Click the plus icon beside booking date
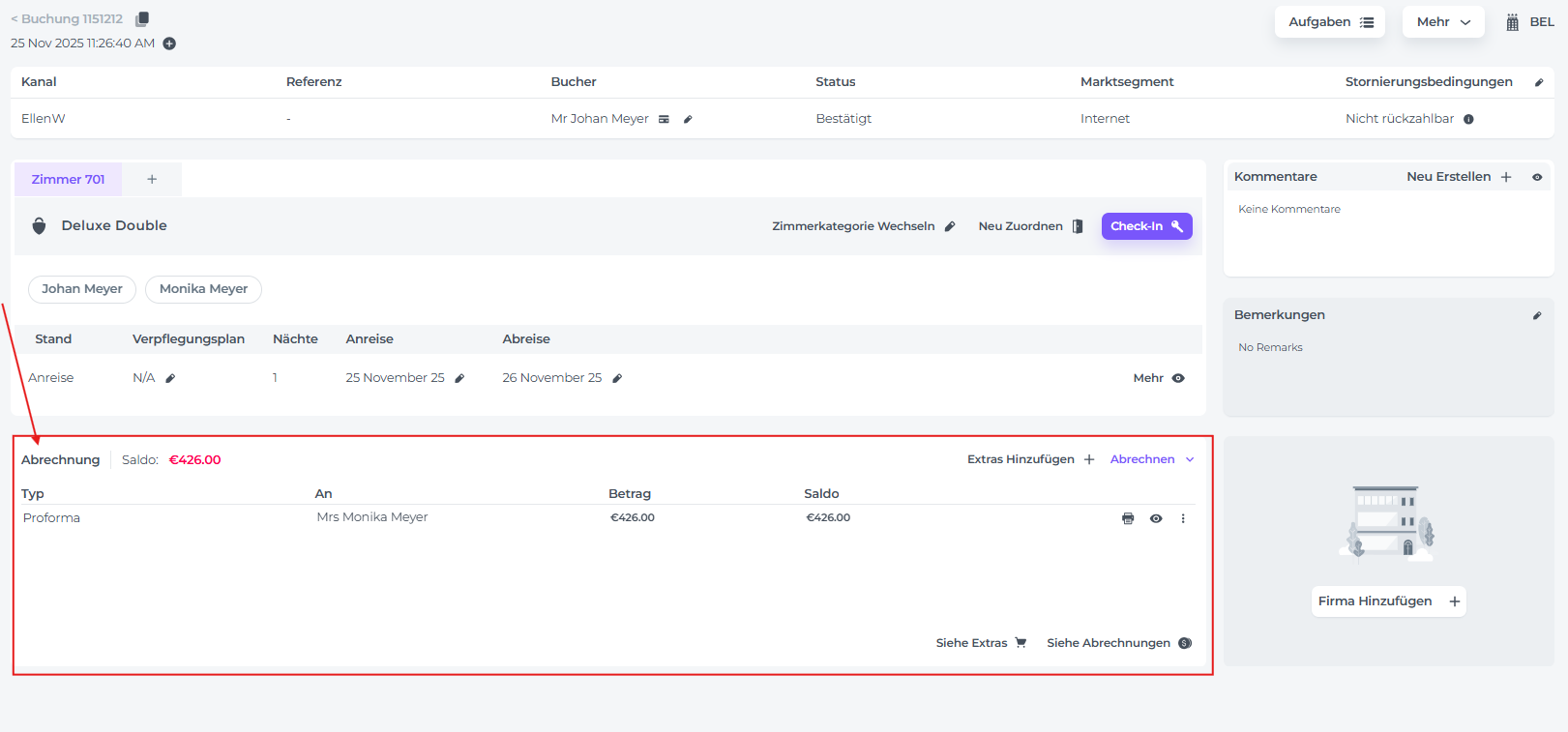 point(169,44)
